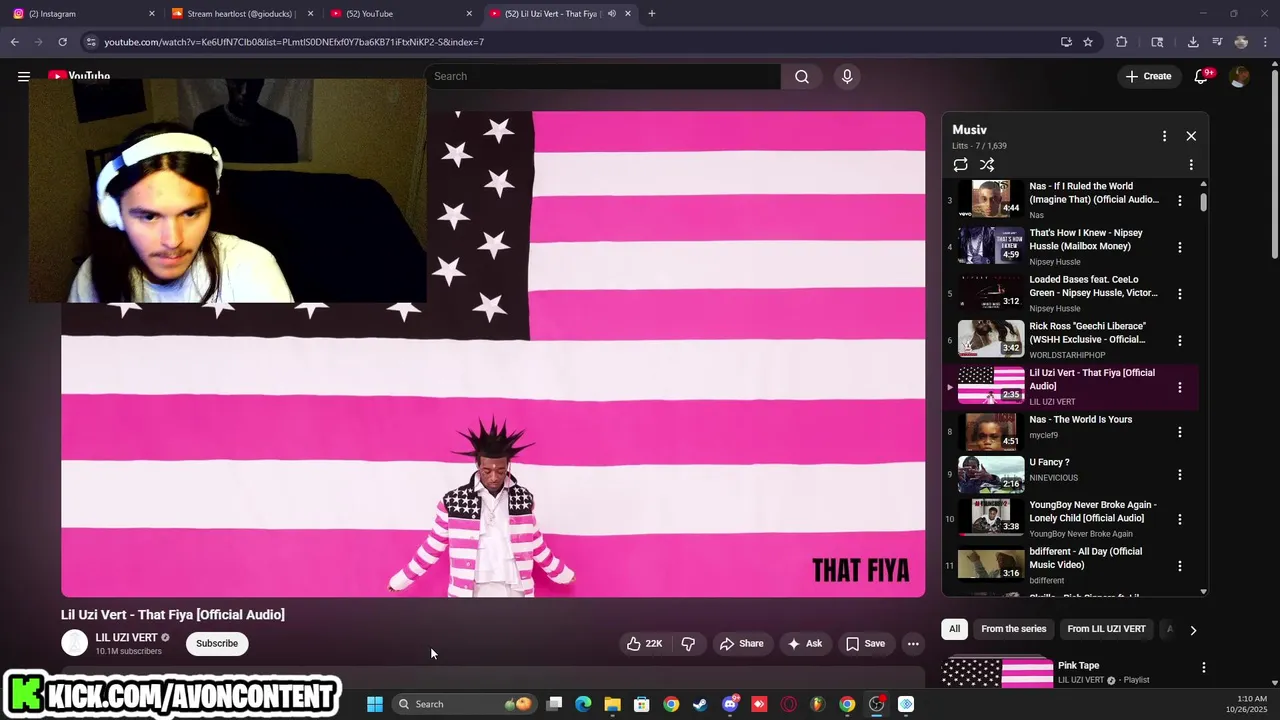This screenshot has height=720, width=1280.
Task: Open the YouTube hamburger guide menu
Action: pyautogui.click(x=24, y=76)
